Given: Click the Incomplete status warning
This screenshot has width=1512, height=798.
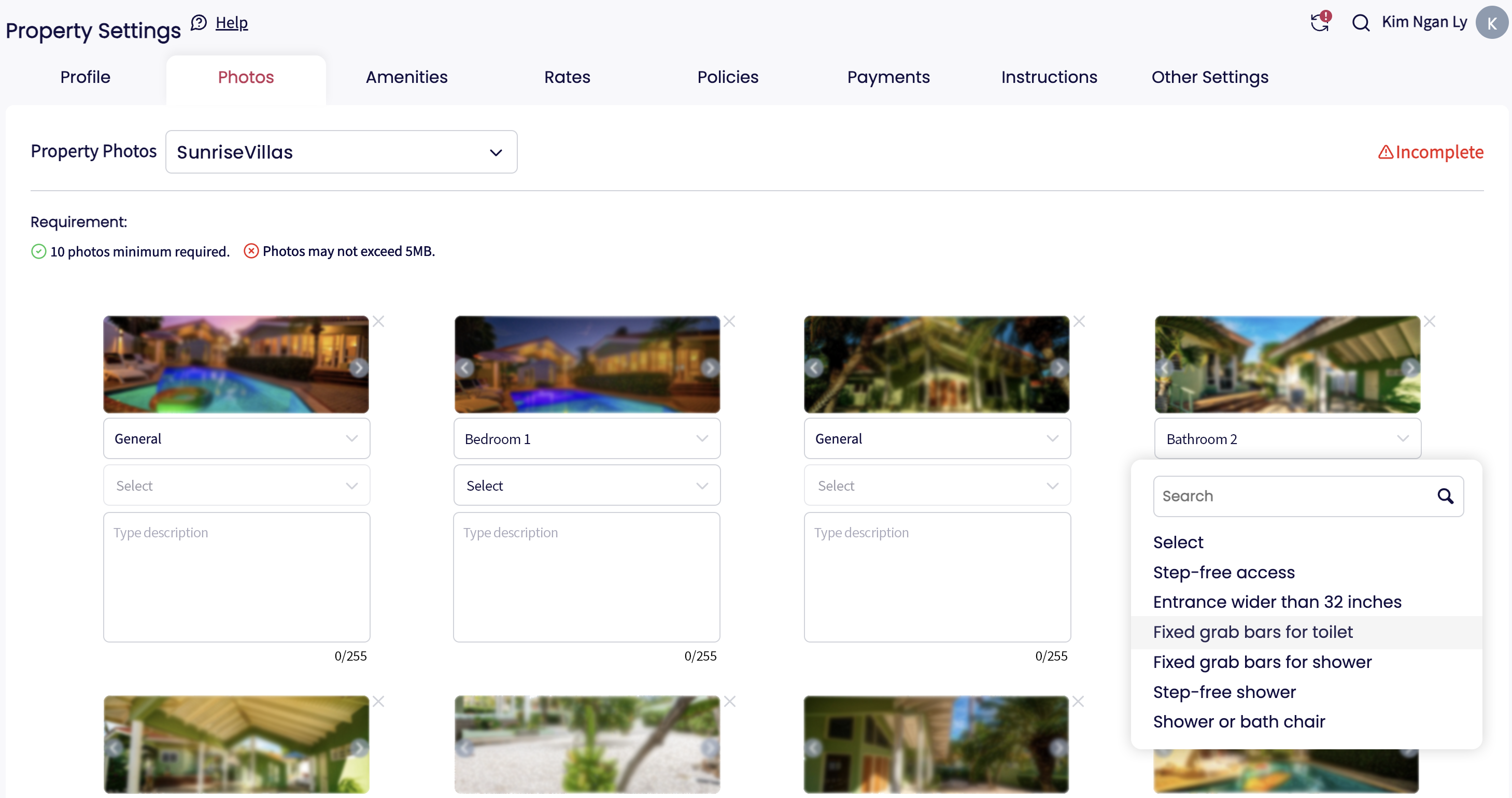Looking at the screenshot, I should click(1431, 152).
